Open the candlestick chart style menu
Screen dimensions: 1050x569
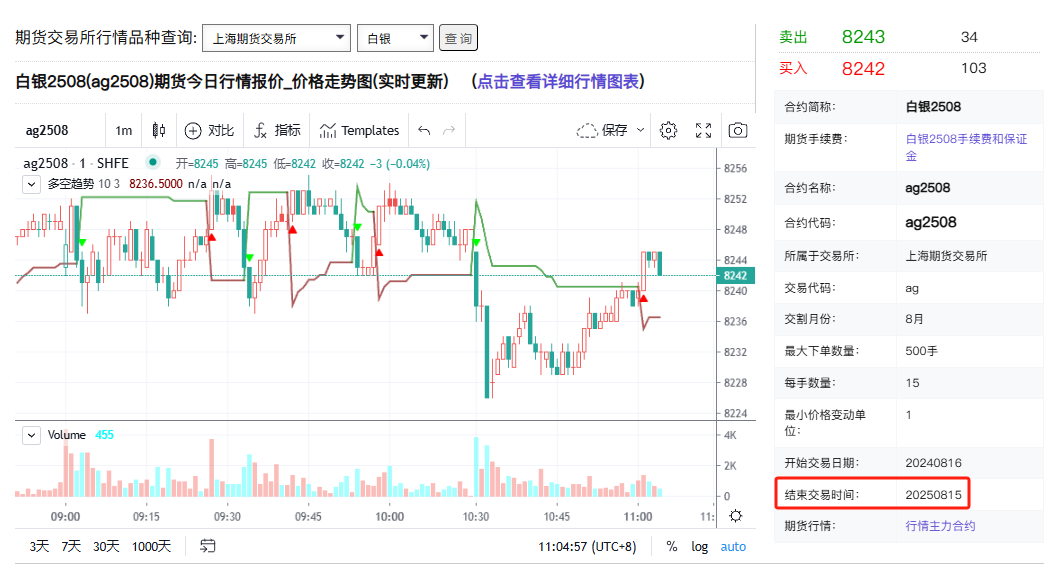click(x=159, y=131)
